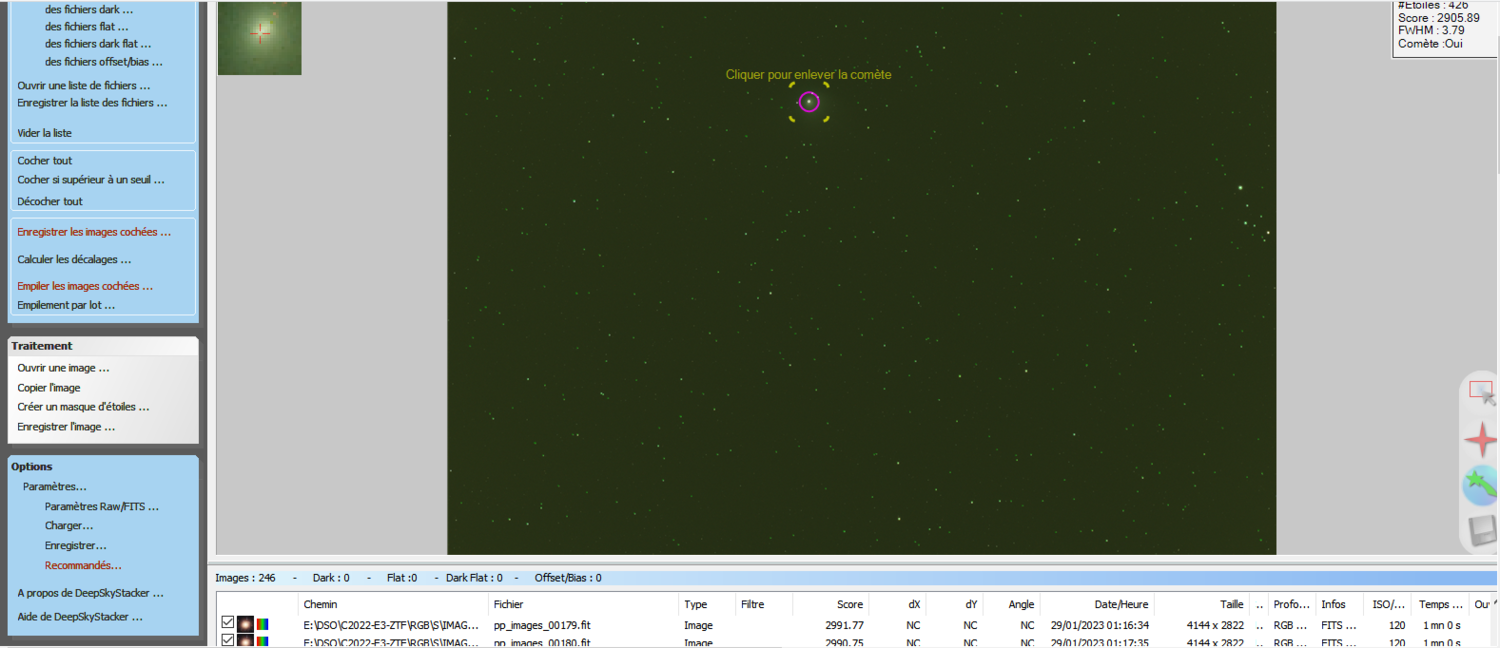1500x648 pixels.
Task: Click 'Cocher tout'
Action: 45,160
